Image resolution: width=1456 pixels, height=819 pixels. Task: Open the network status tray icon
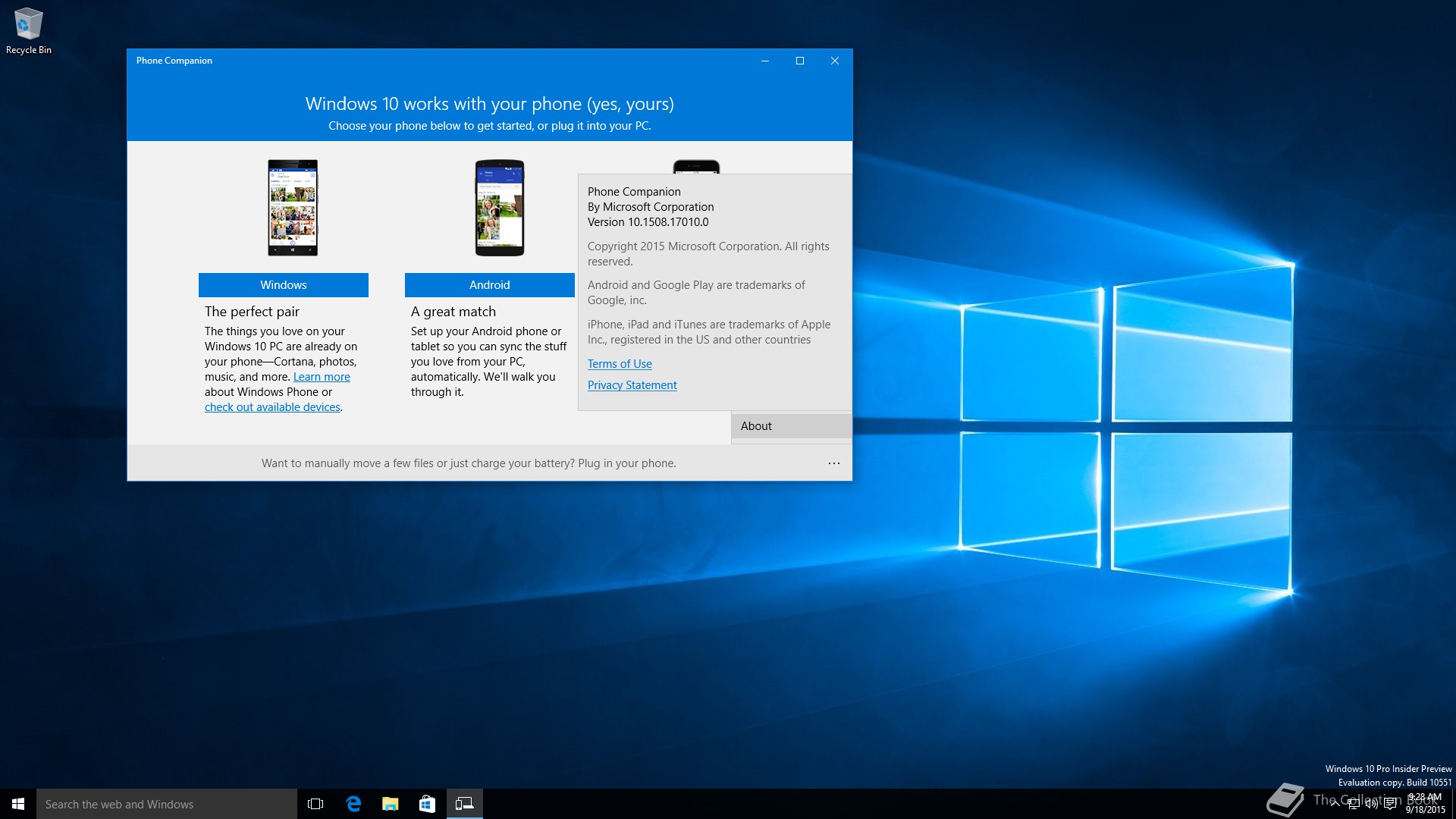1353,804
